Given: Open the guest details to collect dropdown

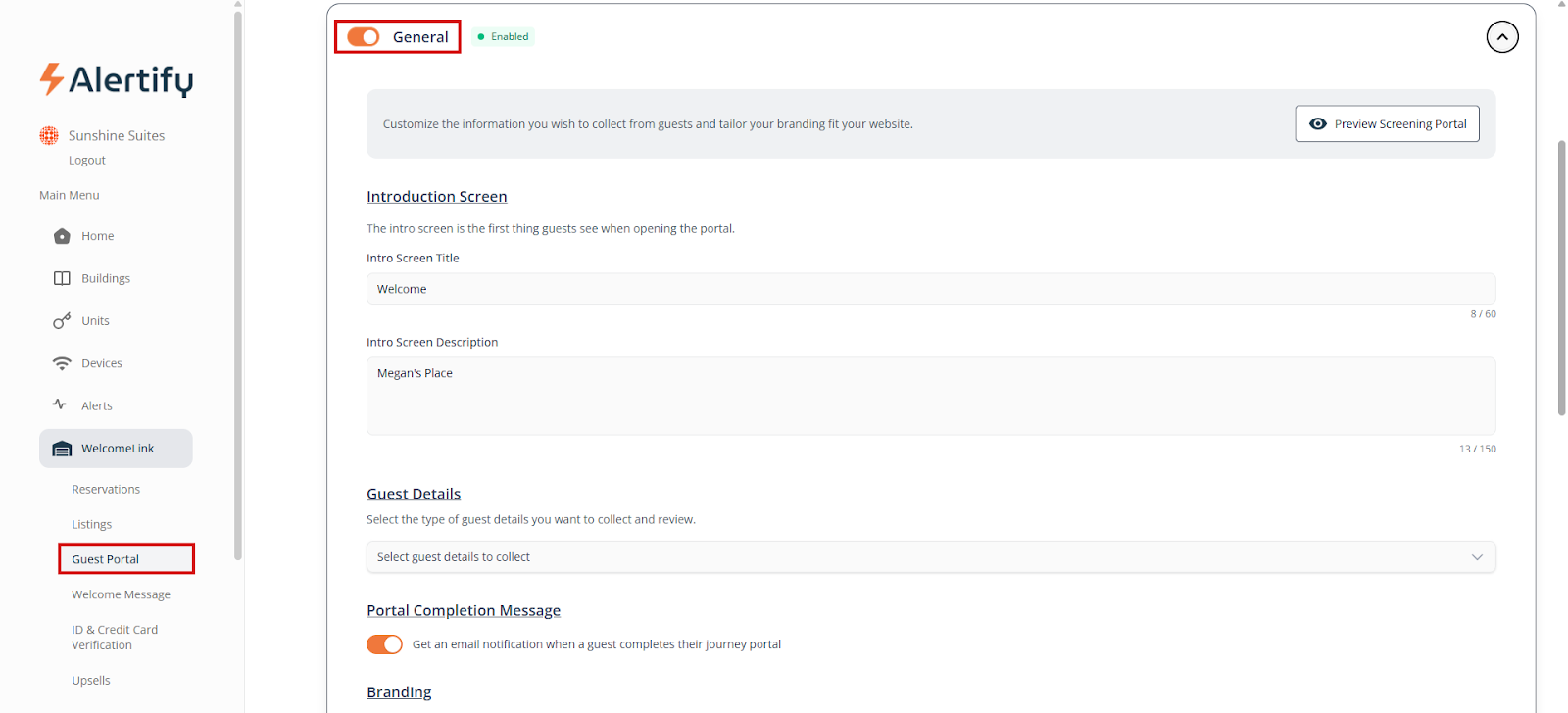Looking at the screenshot, I should [x=930, y=557].
